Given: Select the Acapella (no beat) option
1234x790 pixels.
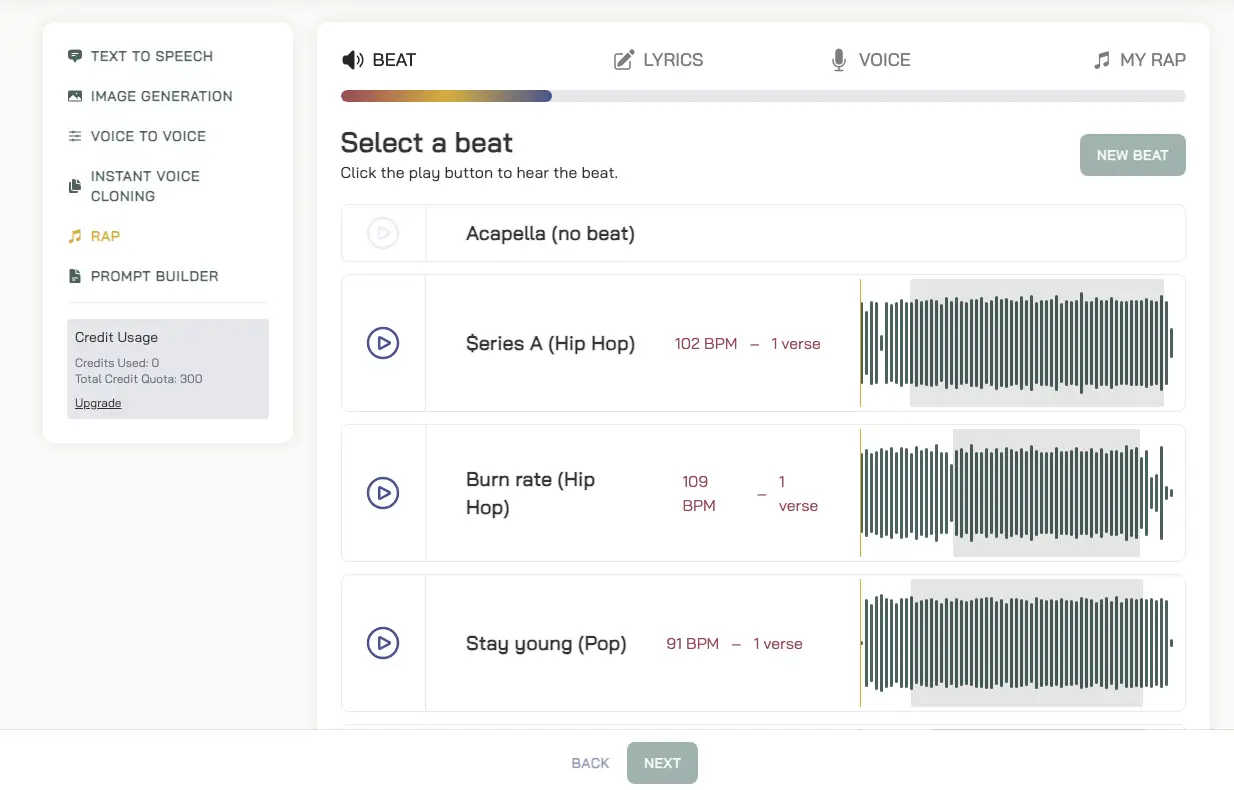Looking at the screenshot, I should click(x=550, y=234).
